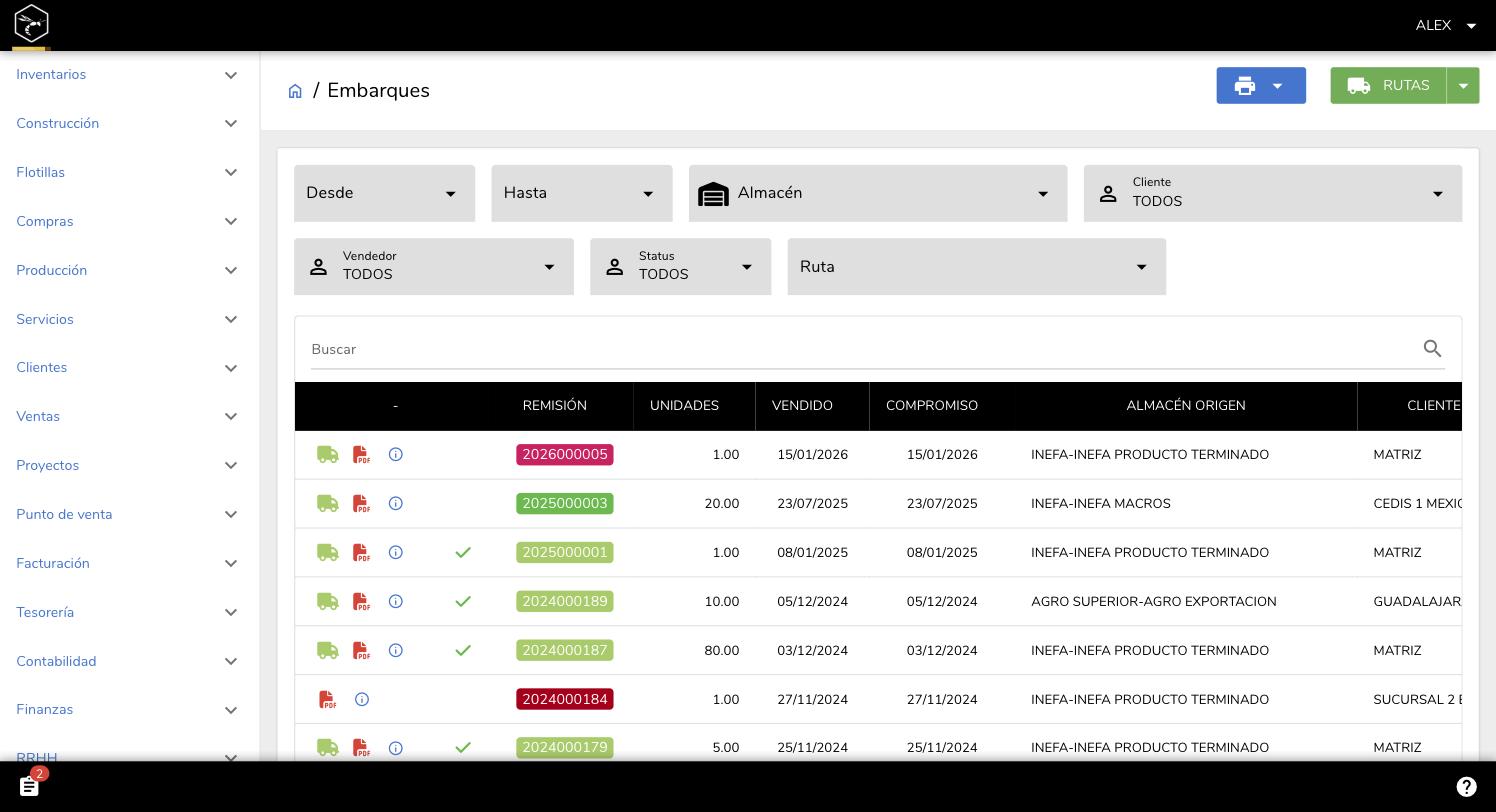1496x812 pixels.
Task: Open remisión badge 2025000003
Action: coord(565,504)
